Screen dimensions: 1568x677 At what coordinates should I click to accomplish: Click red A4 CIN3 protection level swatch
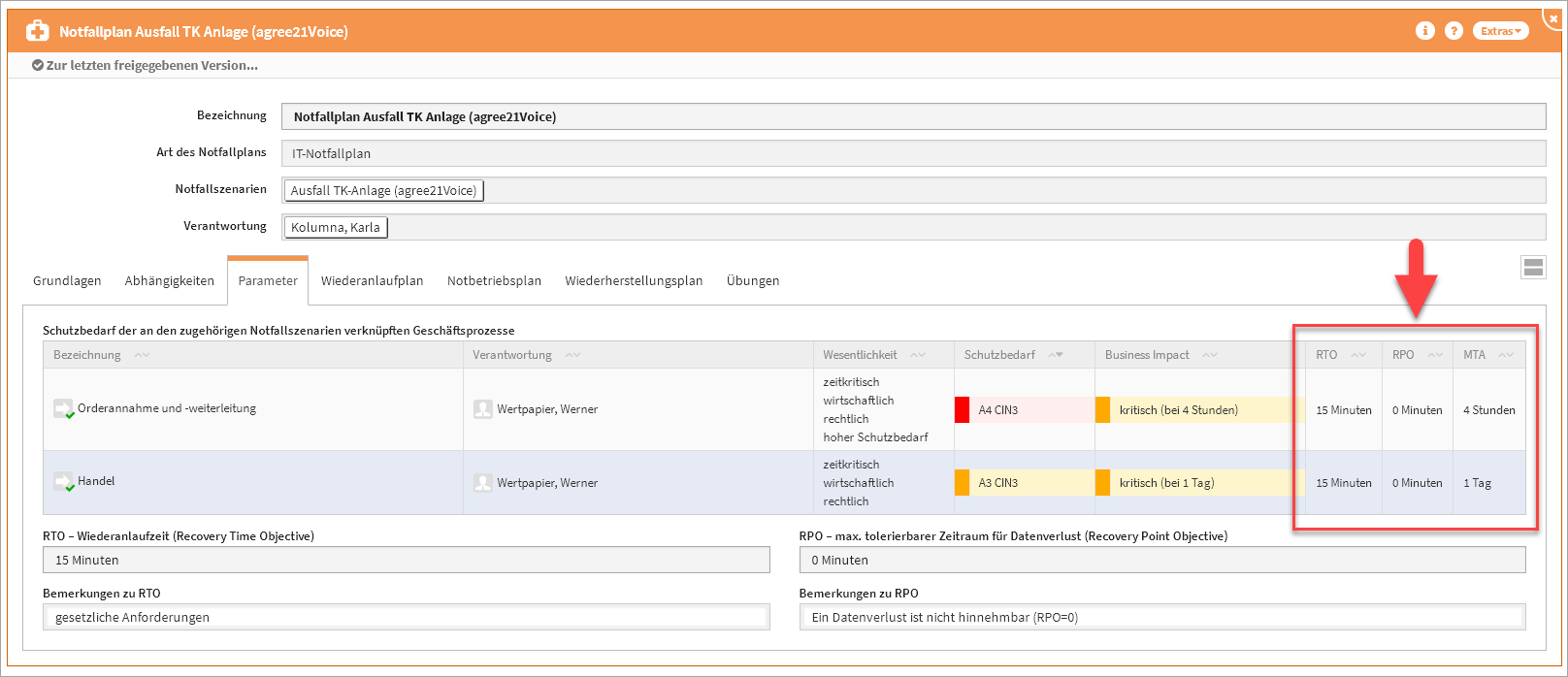pos(962,410)
